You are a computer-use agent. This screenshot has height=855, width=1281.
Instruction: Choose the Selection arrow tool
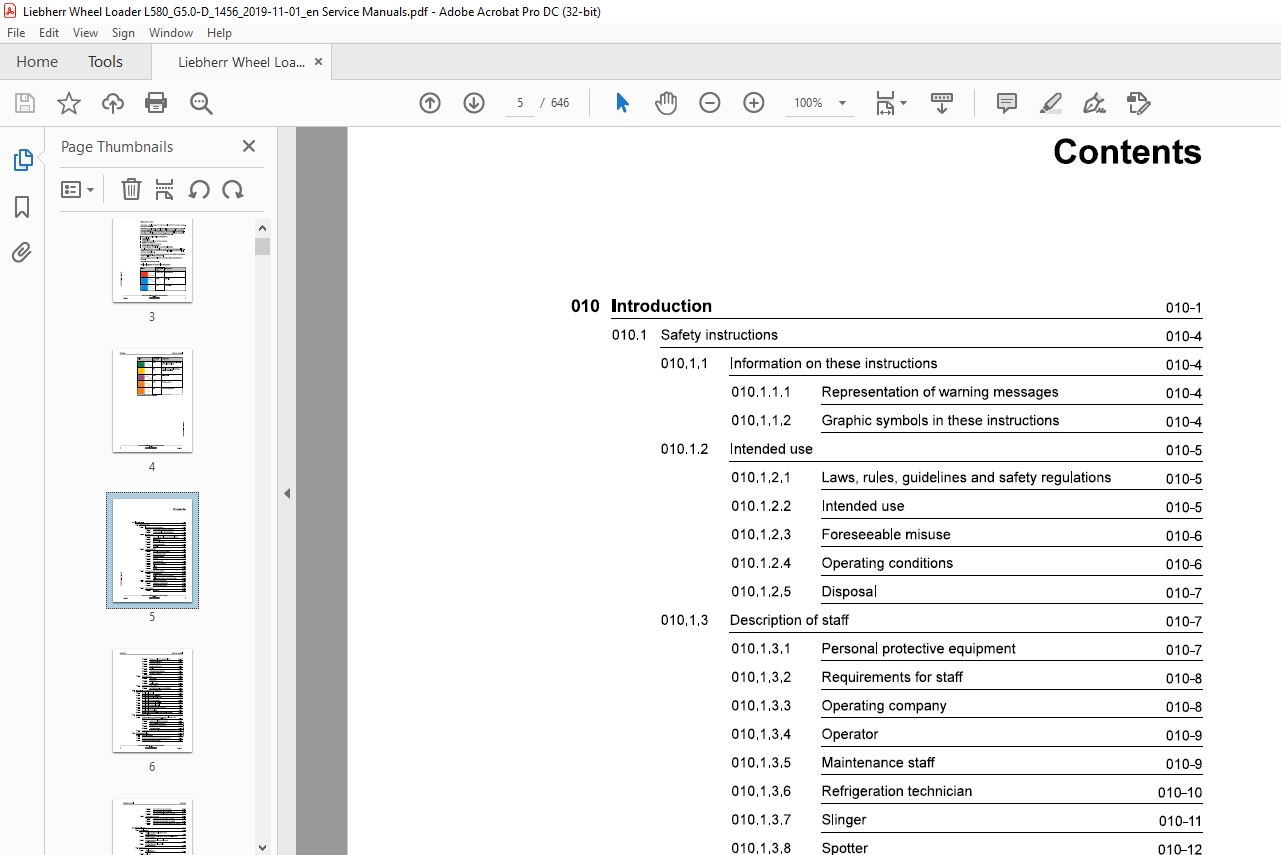pos(622,103)
